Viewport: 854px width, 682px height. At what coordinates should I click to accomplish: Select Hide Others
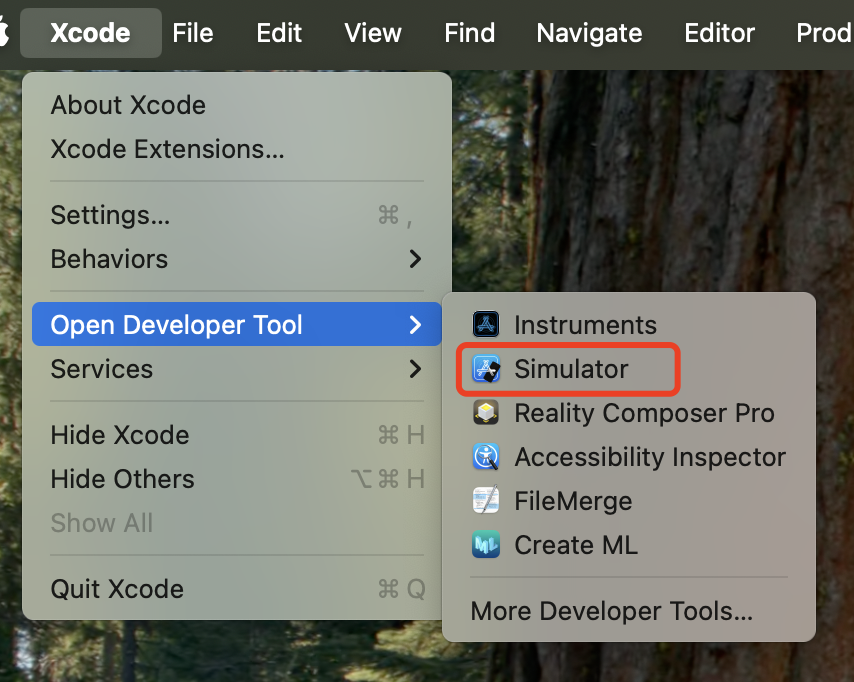[x=124, y=479]
